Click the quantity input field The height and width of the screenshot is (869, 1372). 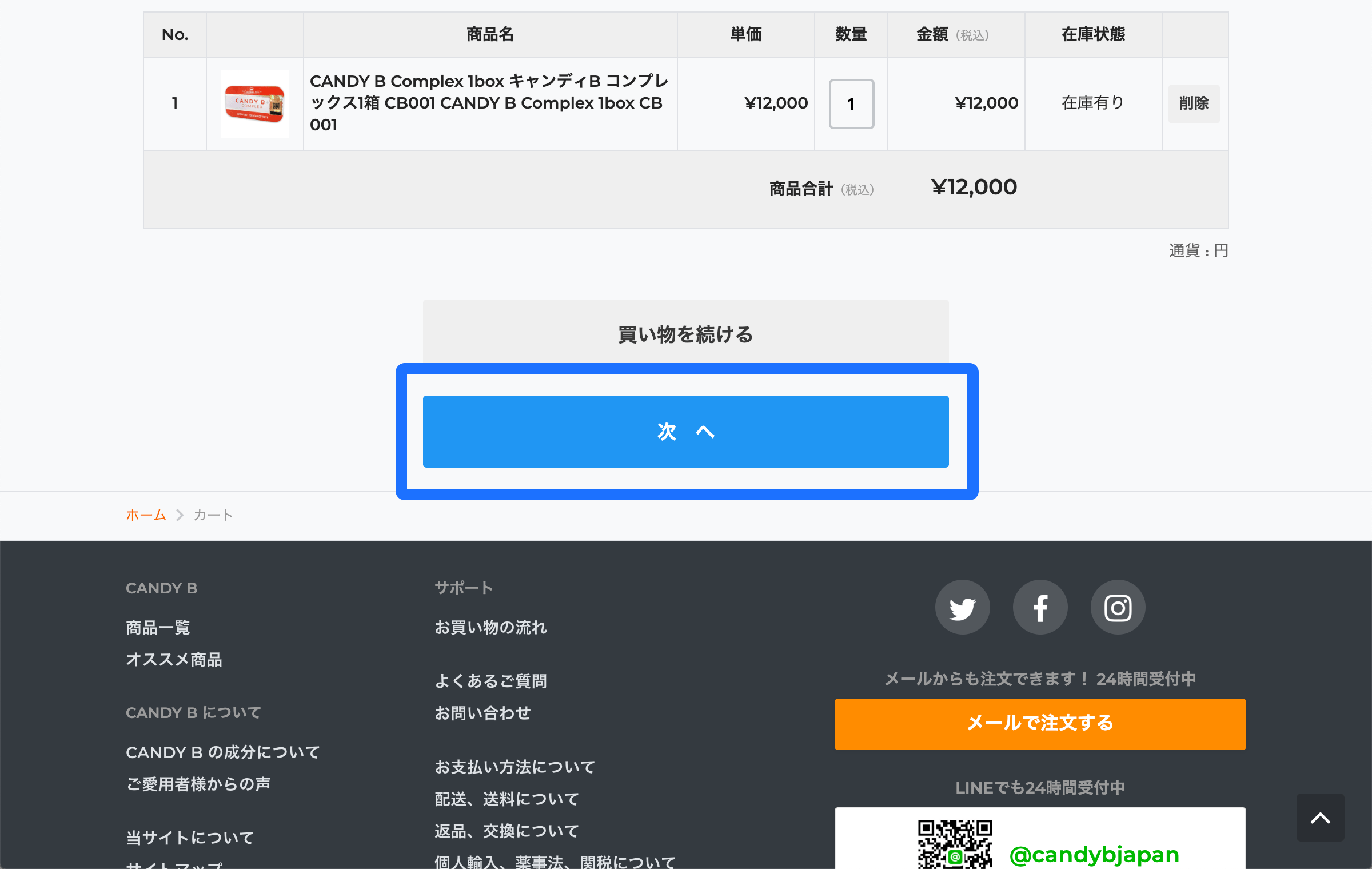851,104
